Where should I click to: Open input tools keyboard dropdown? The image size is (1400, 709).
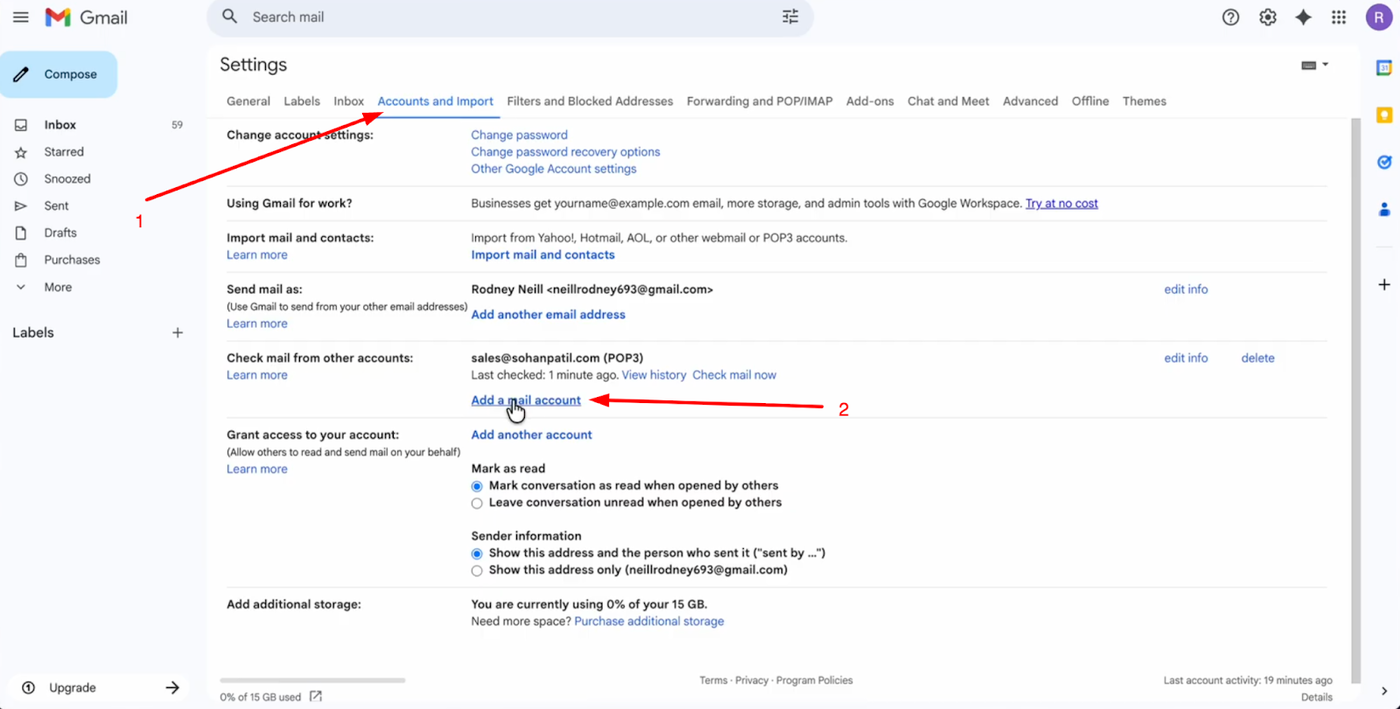coord(1314,65)
